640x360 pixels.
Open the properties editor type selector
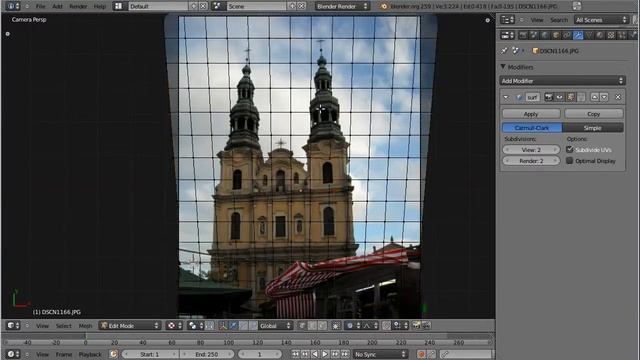click(x=508, y=36)
